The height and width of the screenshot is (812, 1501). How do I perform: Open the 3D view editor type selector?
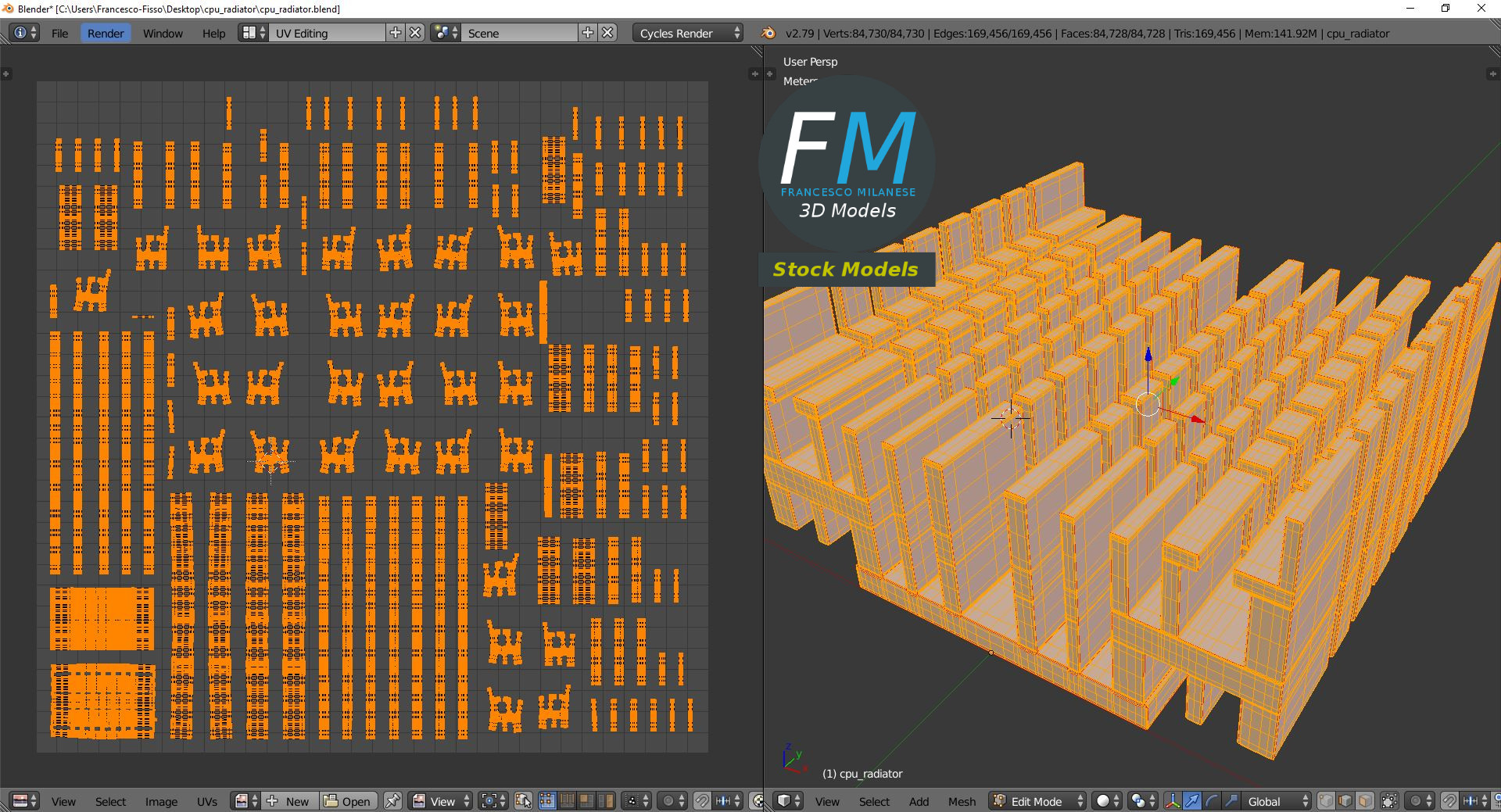tap(788, 801)
